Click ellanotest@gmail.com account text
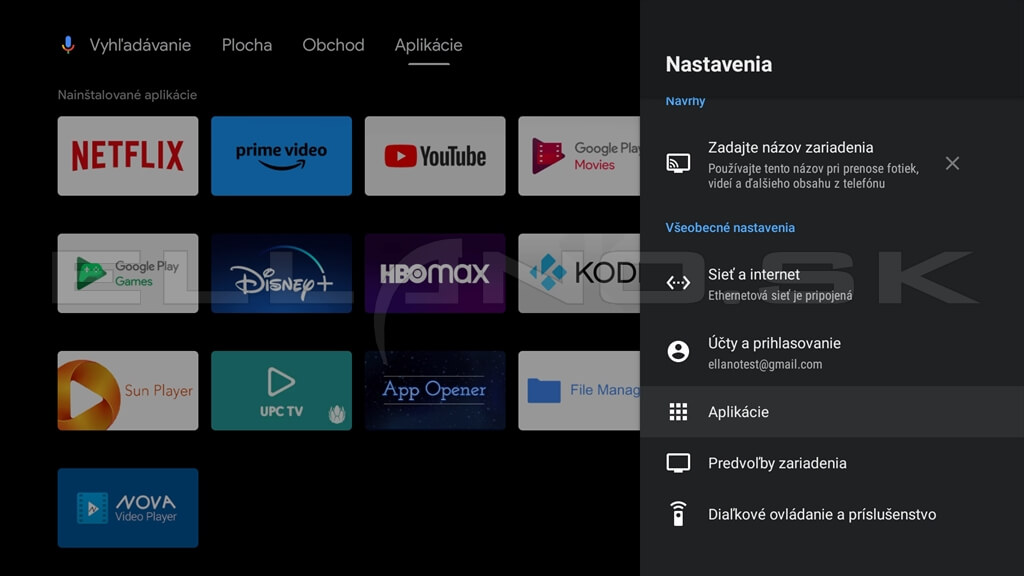Image resolution: width=1024 pixels, height=576 pixels. point(765,364)
